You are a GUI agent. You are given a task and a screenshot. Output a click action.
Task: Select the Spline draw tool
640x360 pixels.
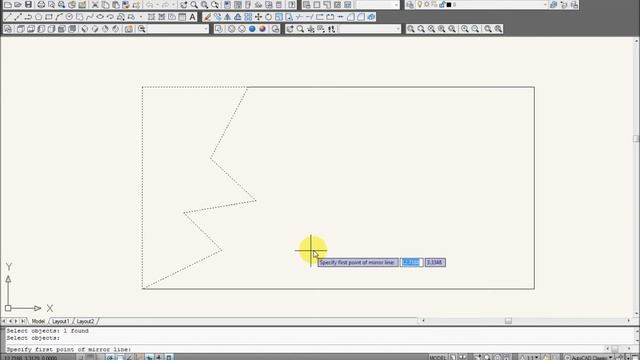(x=90, y=17)
